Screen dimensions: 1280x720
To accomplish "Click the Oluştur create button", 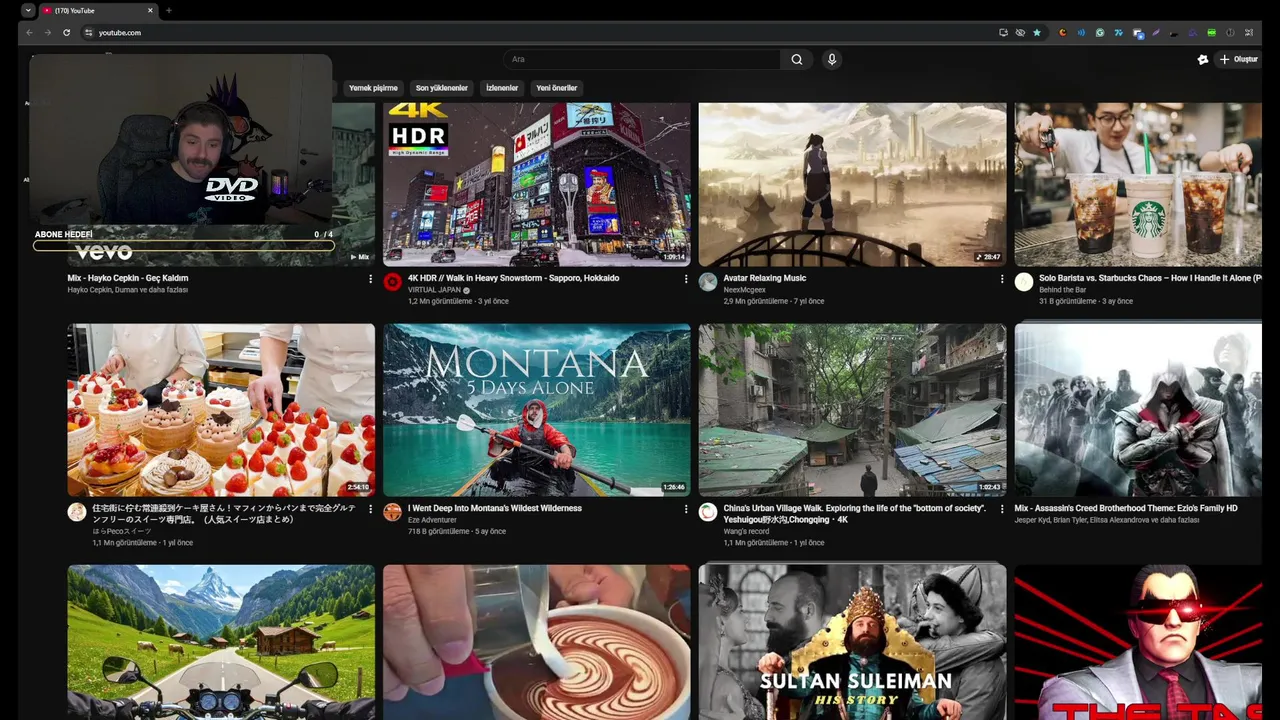I will click(x=1238, y=59).
